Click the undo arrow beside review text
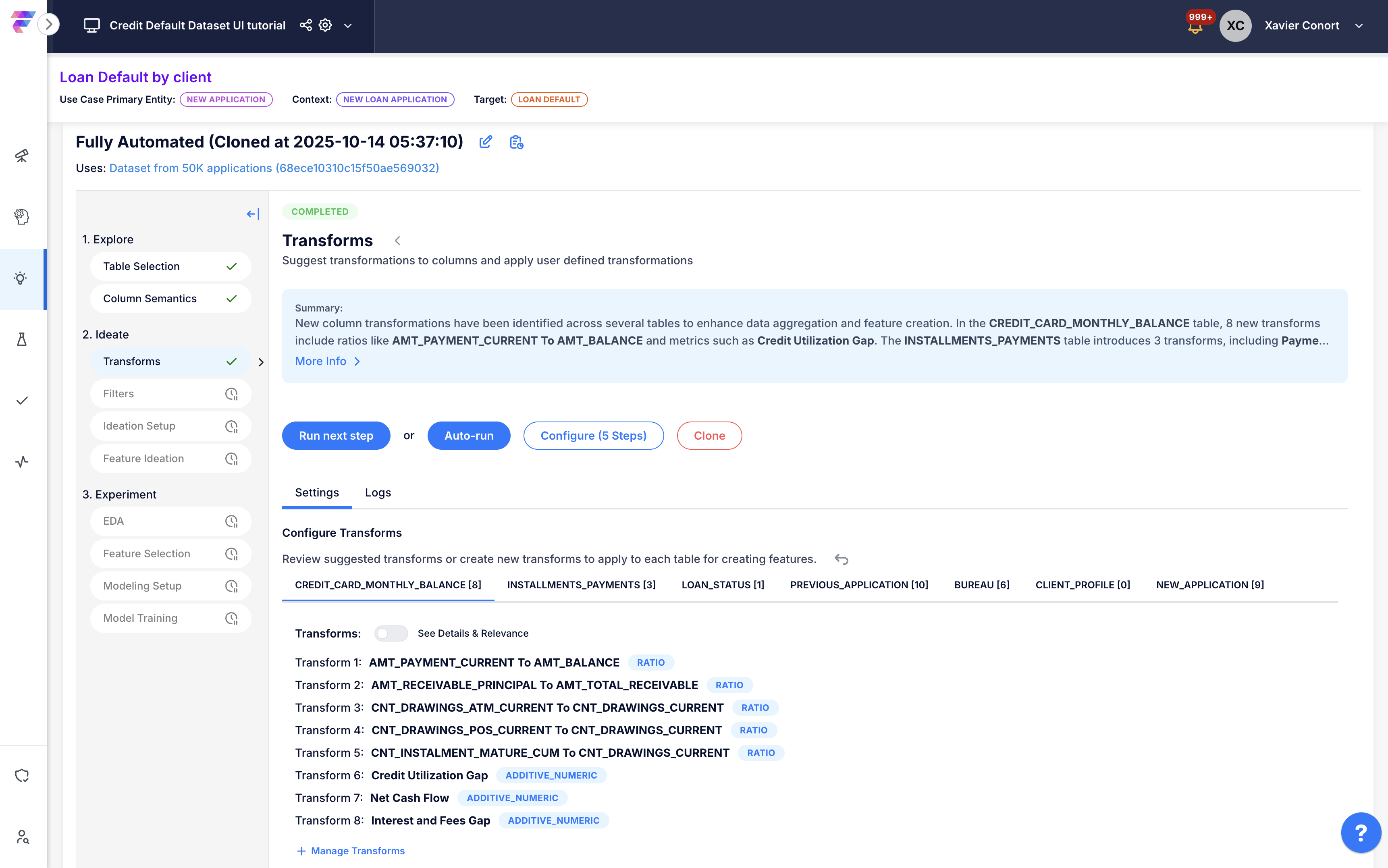This screenshot has width=1388, height=868. tap(842, 559)
